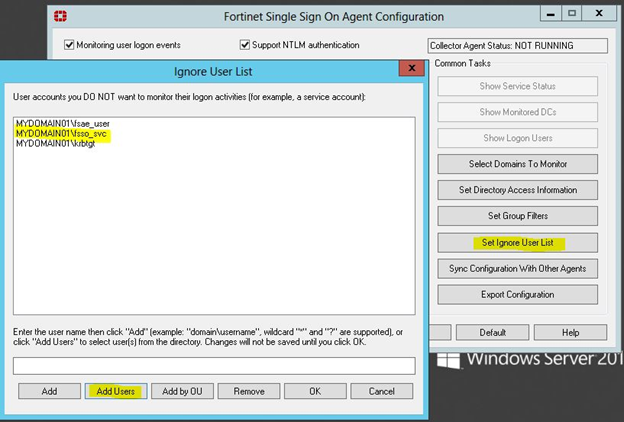Toggle Monitoring user logon events checkbox
This screenshot has width=624, height=422.
[69, 45]
